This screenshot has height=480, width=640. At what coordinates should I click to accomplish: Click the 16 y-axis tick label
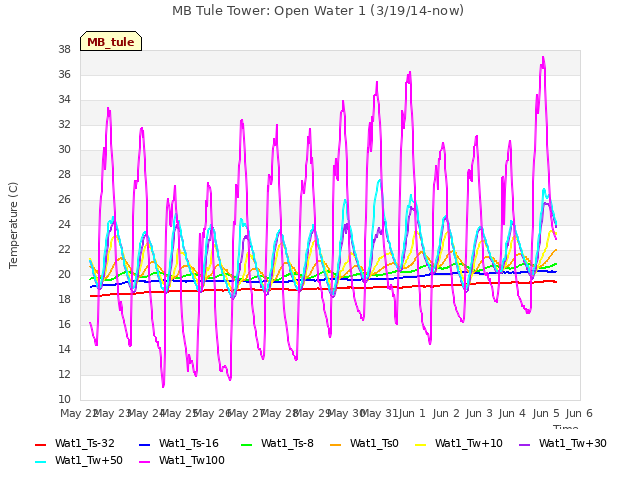(64, 325)
